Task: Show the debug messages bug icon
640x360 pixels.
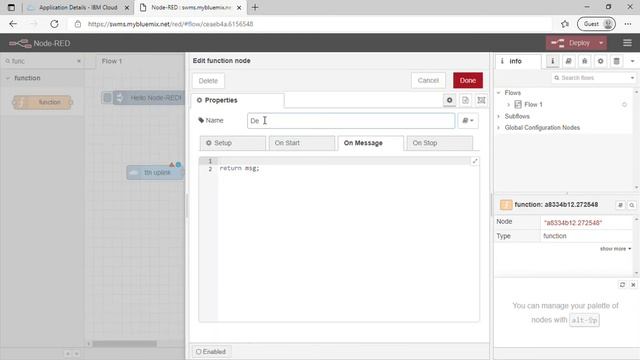Action: (x=584, y=61)
